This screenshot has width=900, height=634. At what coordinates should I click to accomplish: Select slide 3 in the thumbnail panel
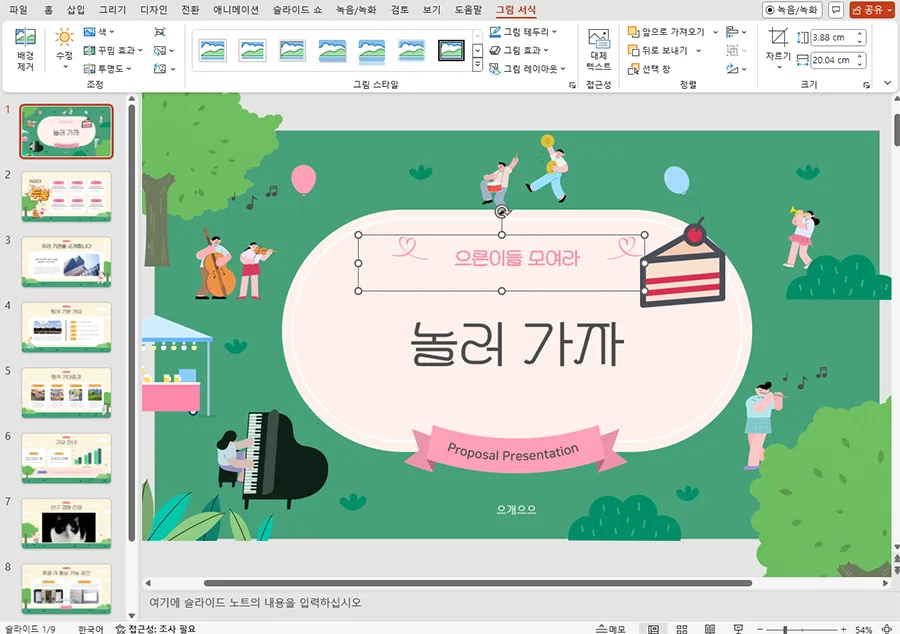[65, 260]
